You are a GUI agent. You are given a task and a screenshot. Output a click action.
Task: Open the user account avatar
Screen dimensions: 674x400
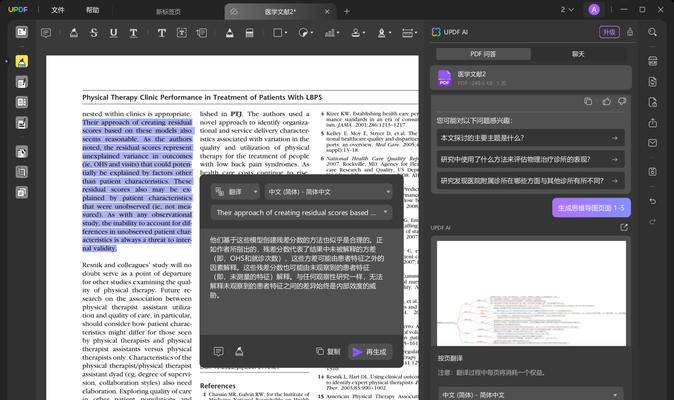[594, 9]
